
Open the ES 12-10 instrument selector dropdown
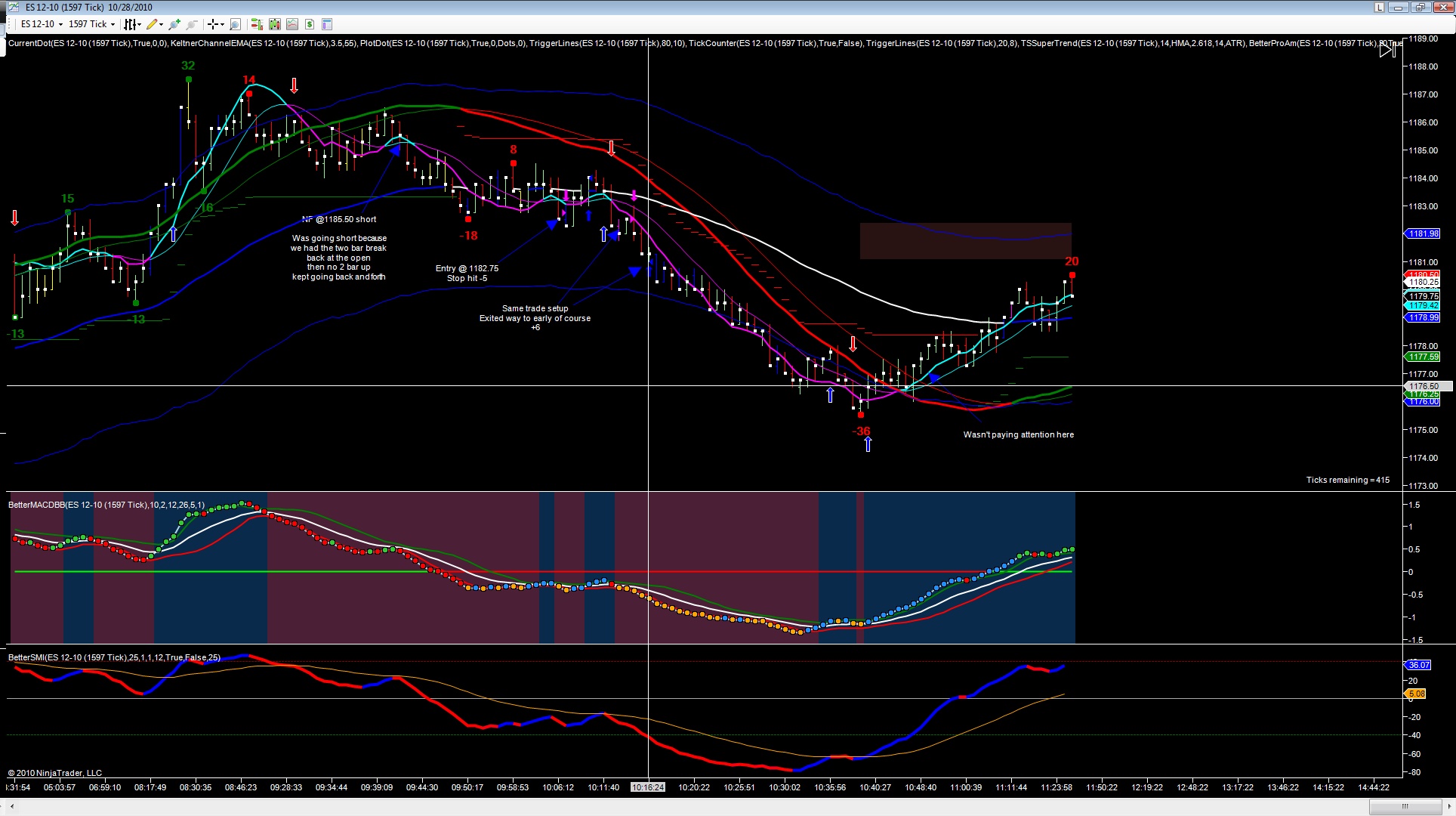(42, 24)
